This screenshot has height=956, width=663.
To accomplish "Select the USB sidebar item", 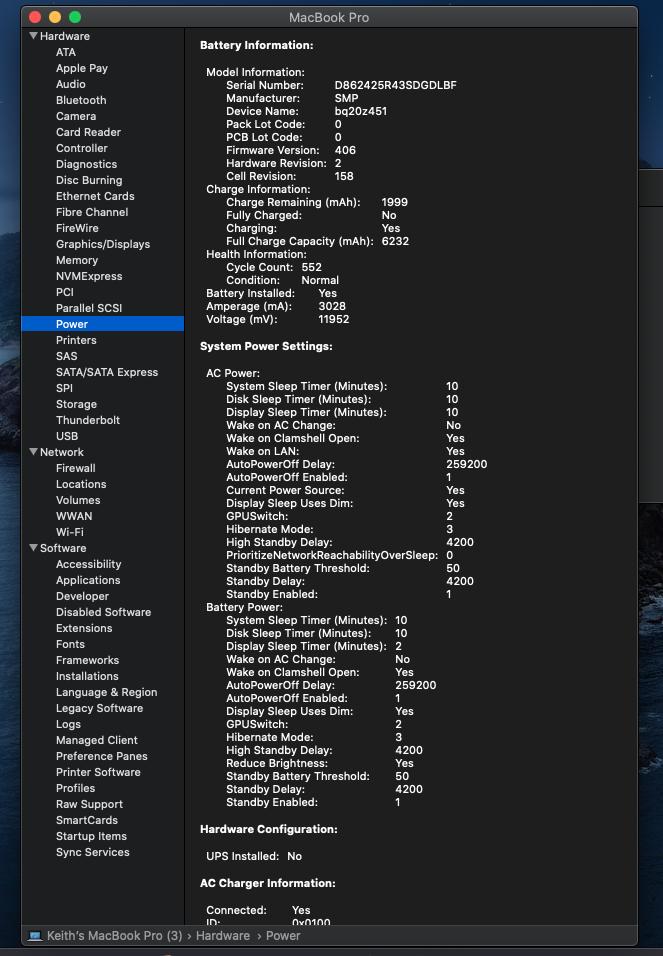I will pos(67,436).
